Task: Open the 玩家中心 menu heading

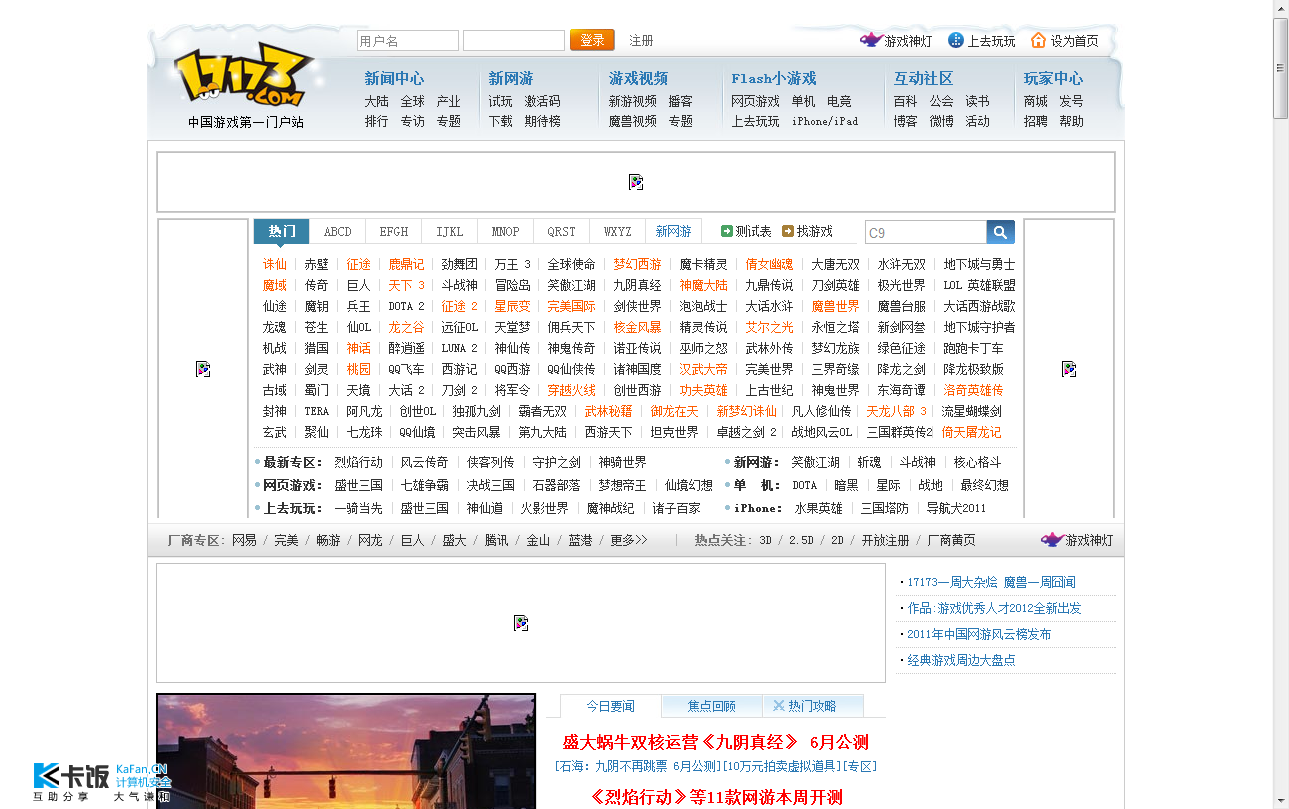Action: tap(1053, 78)
